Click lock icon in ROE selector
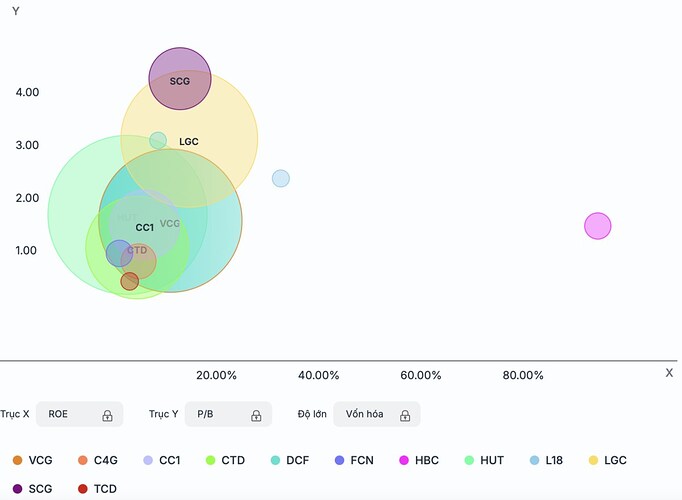 pyautogui.click(x=107, y=415)
